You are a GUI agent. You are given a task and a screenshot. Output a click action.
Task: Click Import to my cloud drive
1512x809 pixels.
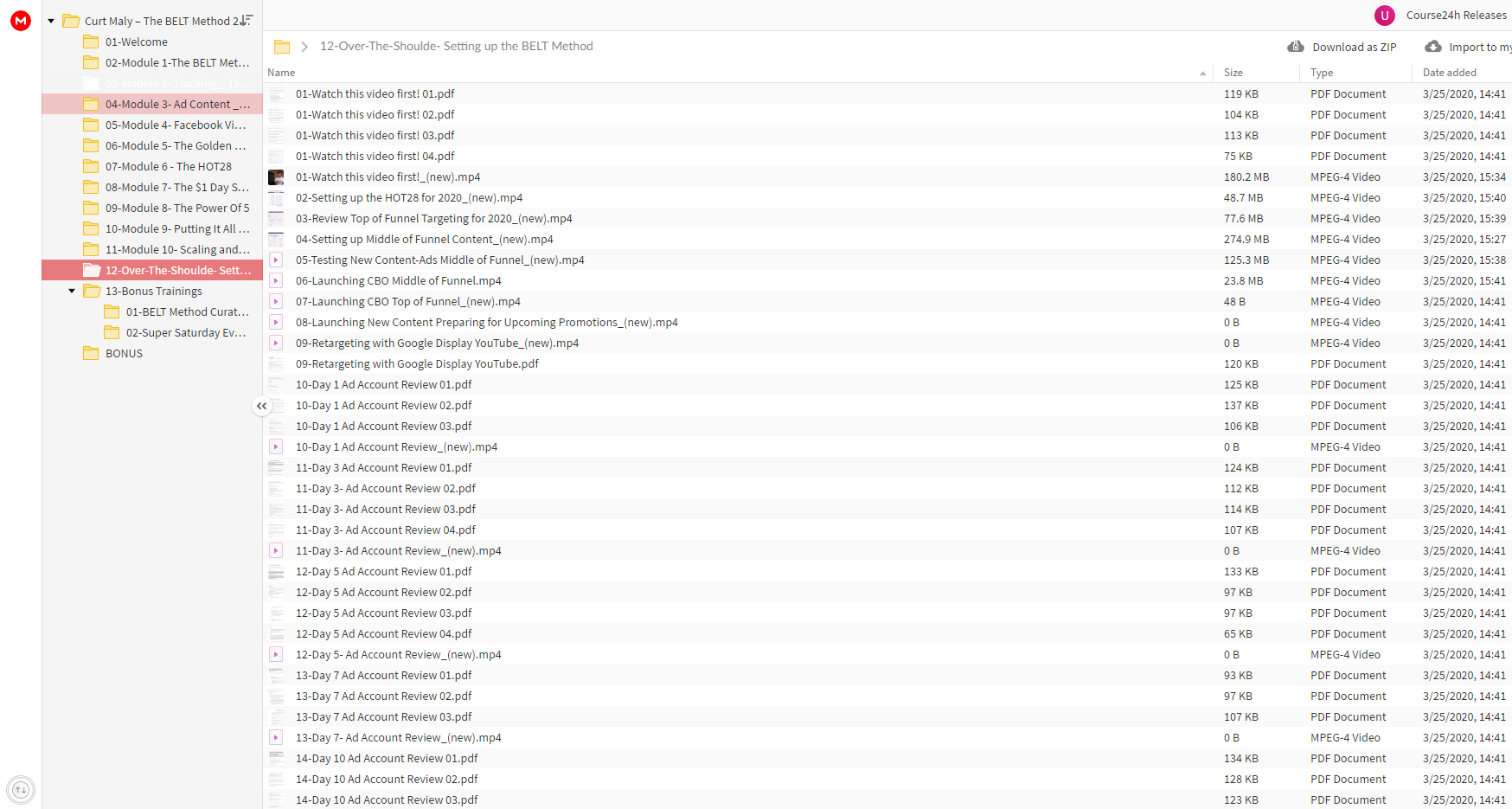(1480, 47)
